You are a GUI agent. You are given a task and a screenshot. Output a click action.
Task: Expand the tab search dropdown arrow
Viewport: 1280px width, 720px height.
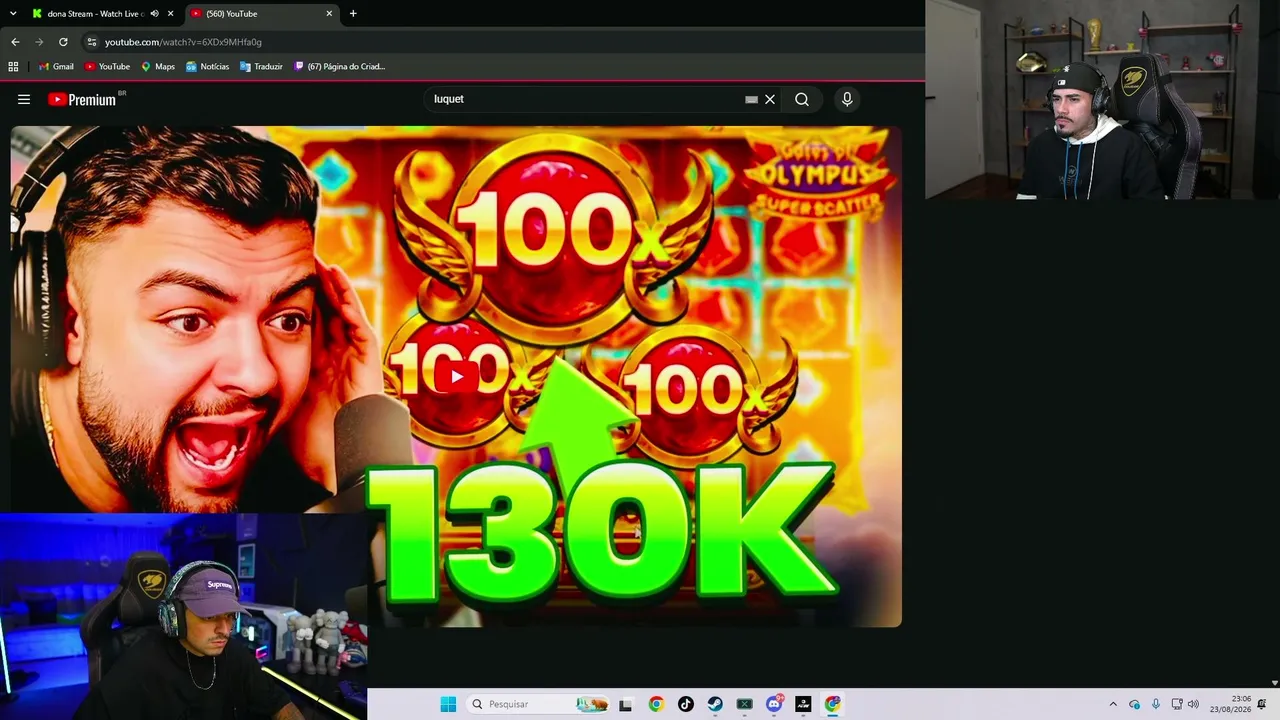[x=13, y=14]
